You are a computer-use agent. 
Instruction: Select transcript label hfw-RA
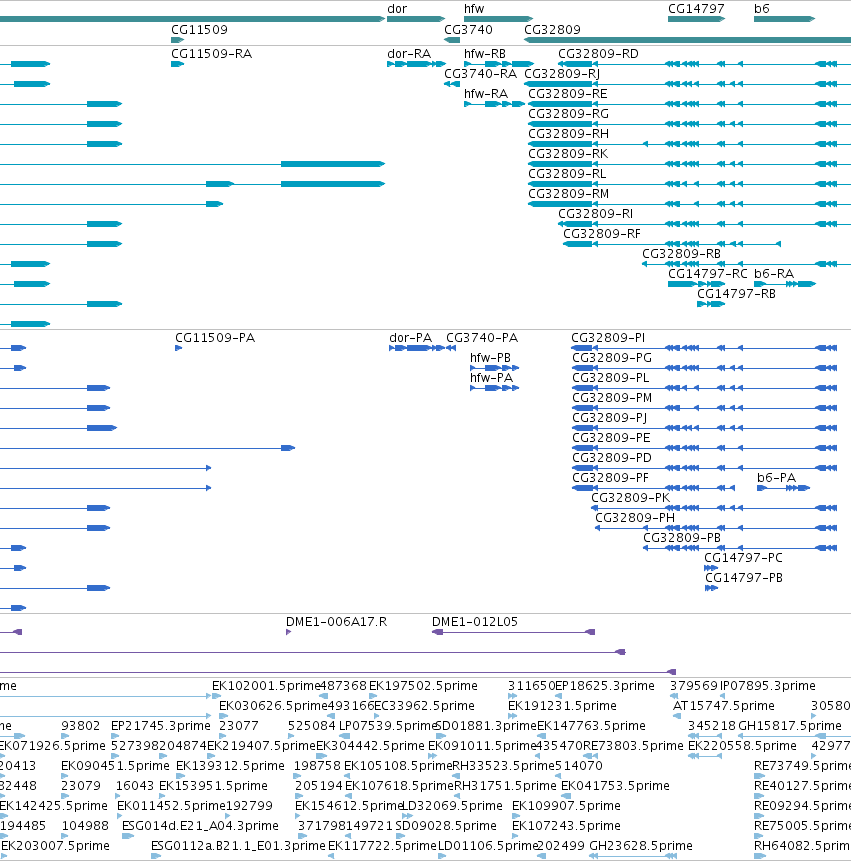click(x=486, y=94)
